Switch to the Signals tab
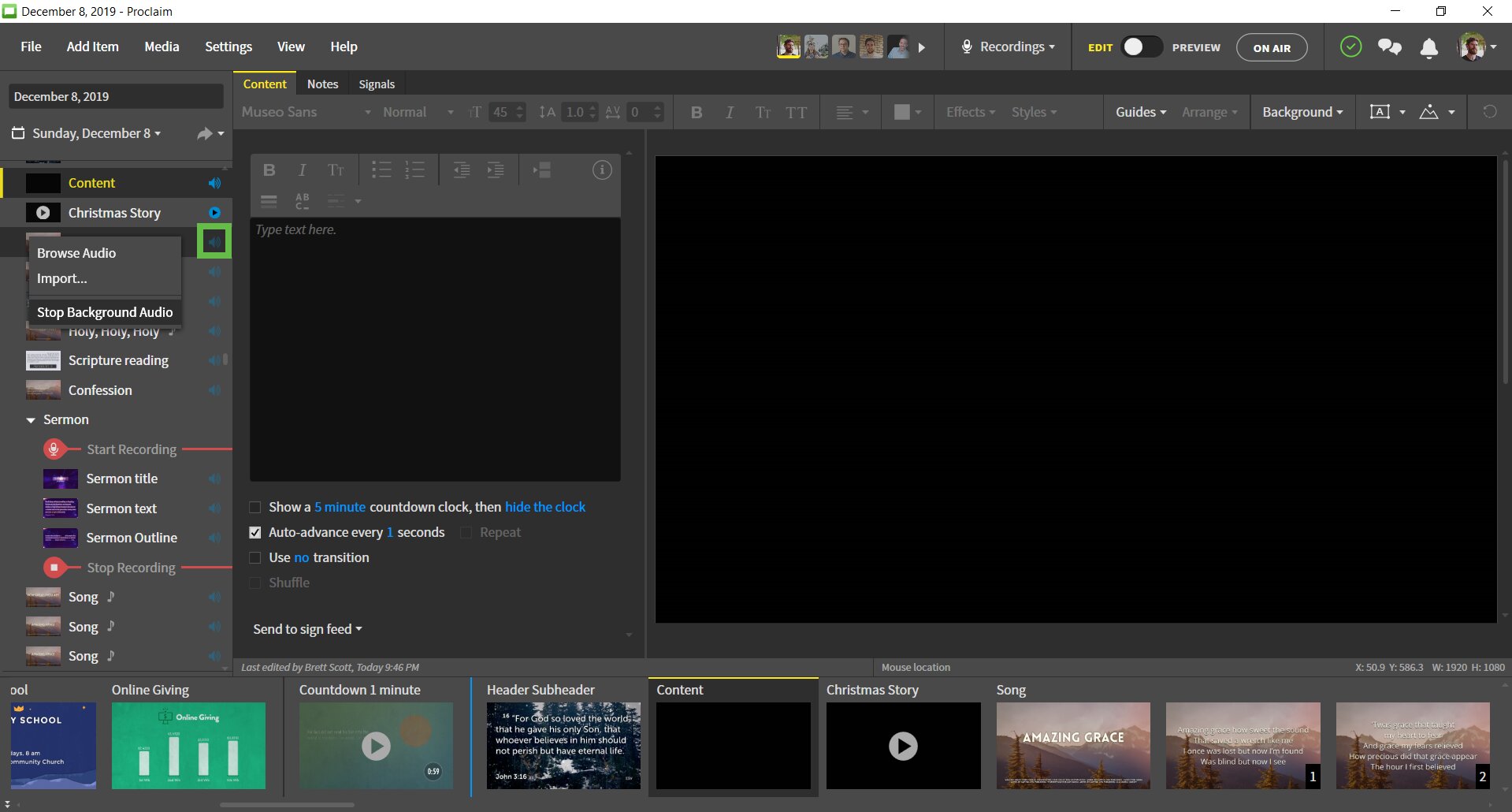This screenshot has width=1512, height=812. [377, 84]
